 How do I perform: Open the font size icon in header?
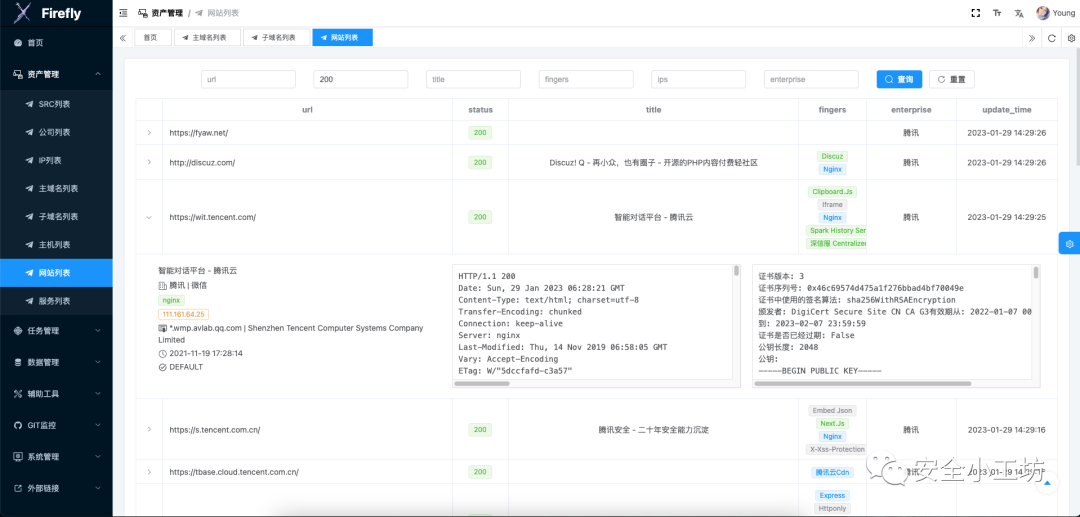click(997, 13)
